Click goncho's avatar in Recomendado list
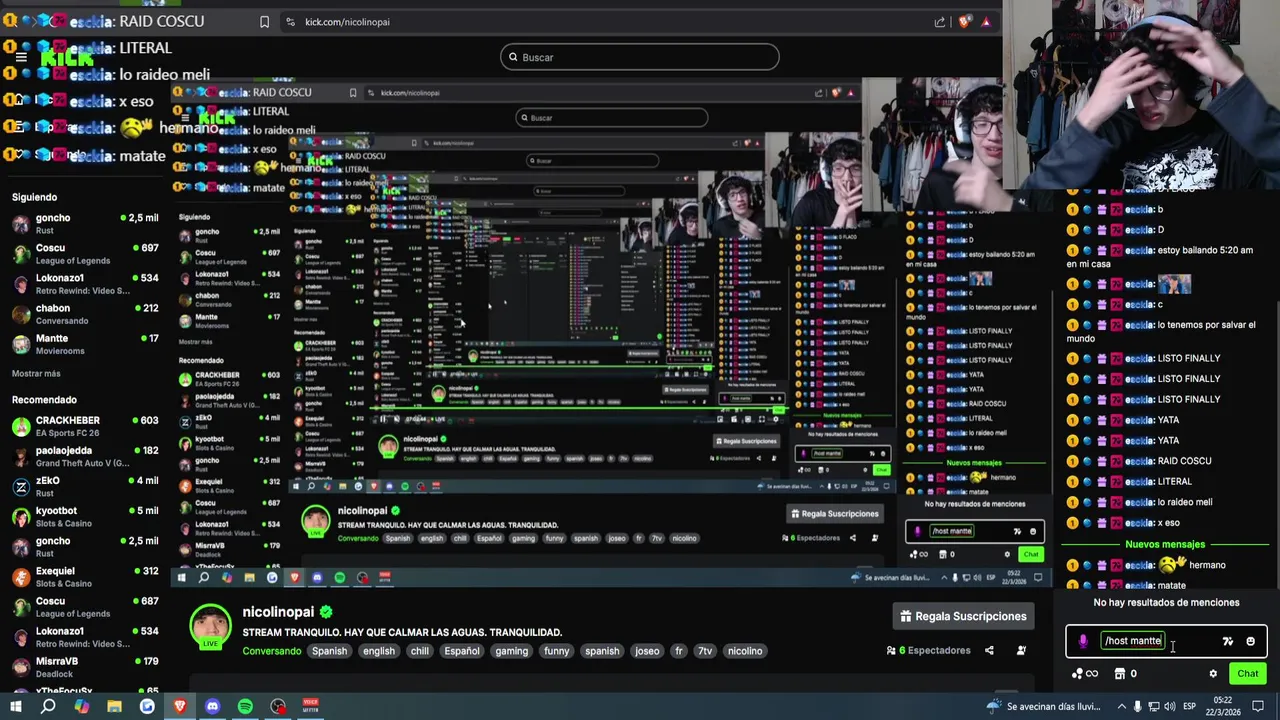1280x720 pixels. coord(21,547)
